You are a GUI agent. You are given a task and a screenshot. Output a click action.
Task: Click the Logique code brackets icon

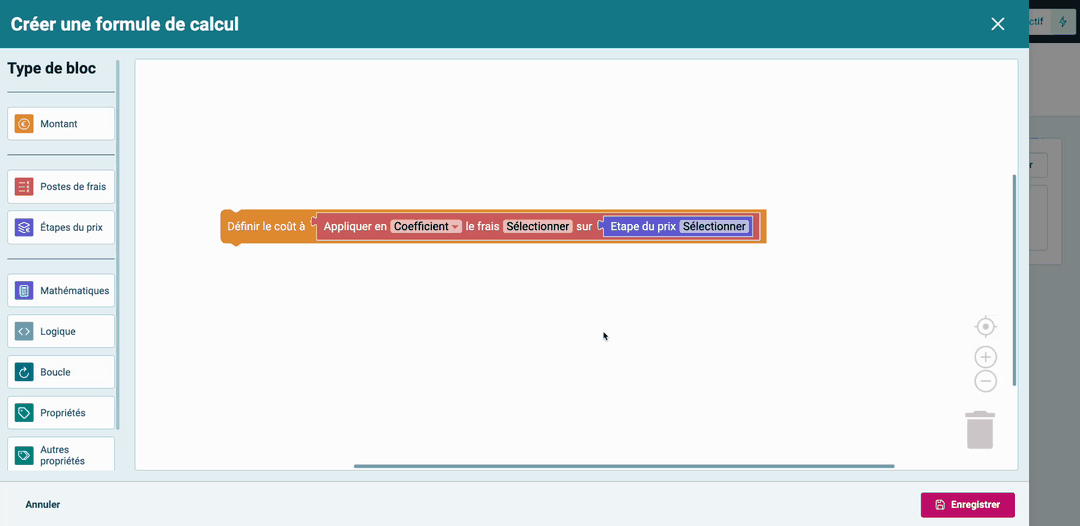point(24,331)
